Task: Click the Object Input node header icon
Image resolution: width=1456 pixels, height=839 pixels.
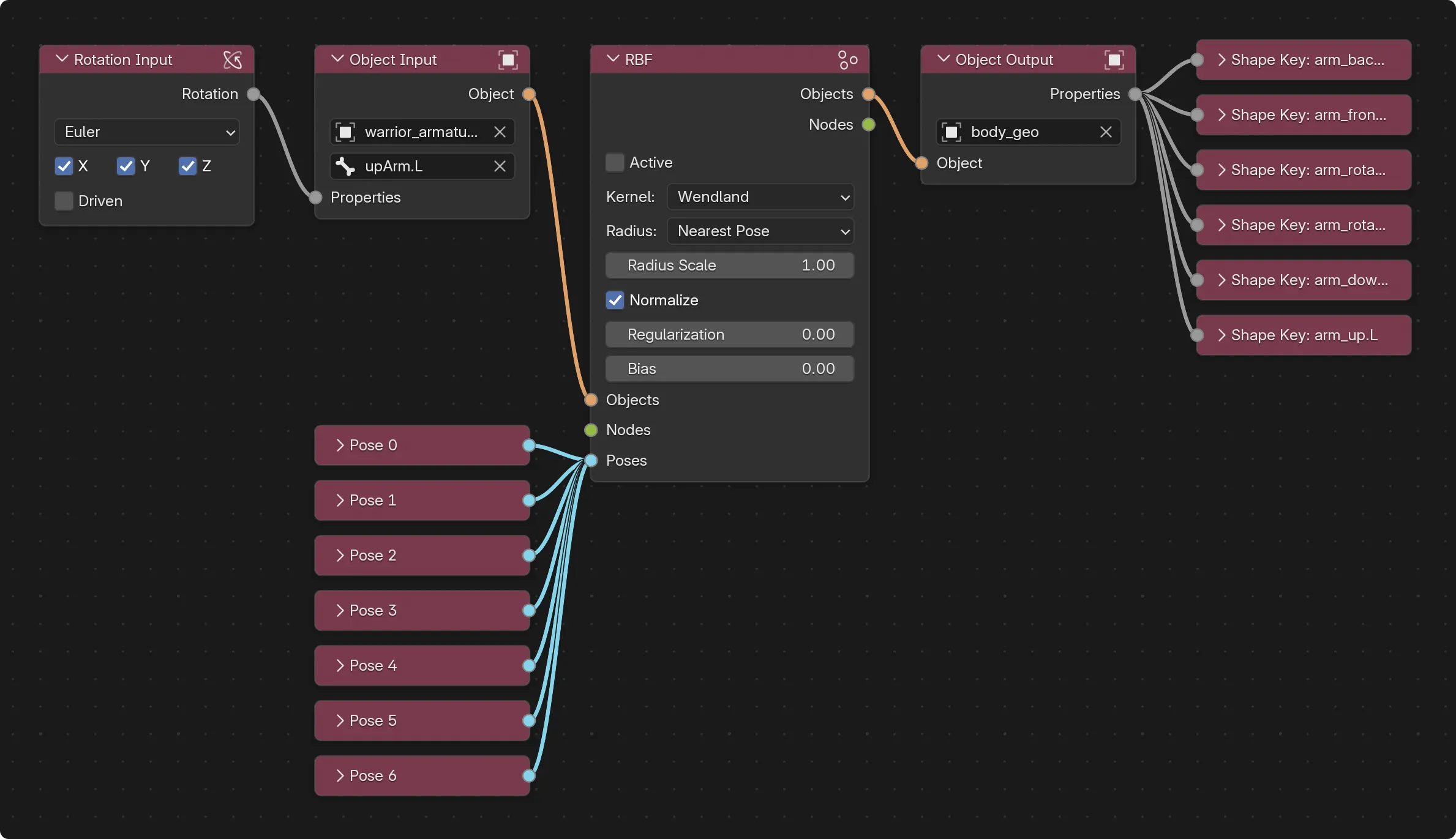Action: (508, 59)
